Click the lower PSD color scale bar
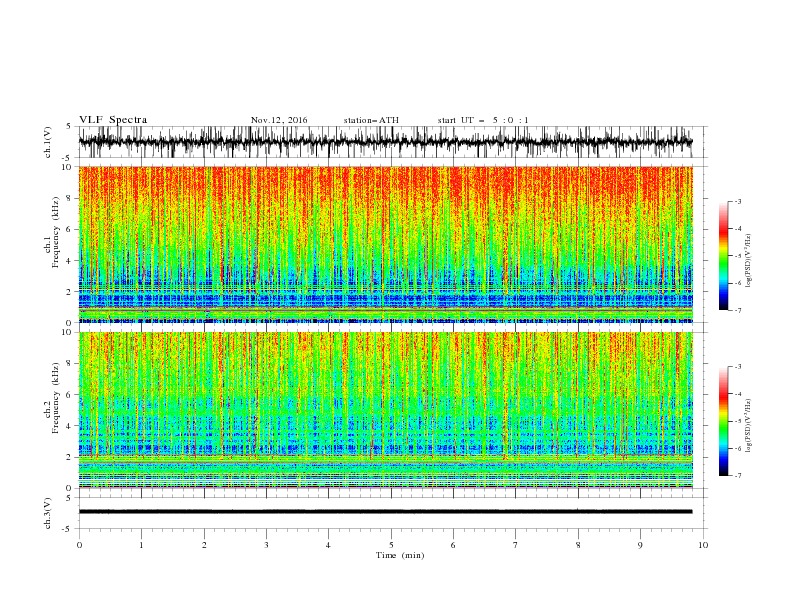792x612 pixels. [x=723, y=421]
